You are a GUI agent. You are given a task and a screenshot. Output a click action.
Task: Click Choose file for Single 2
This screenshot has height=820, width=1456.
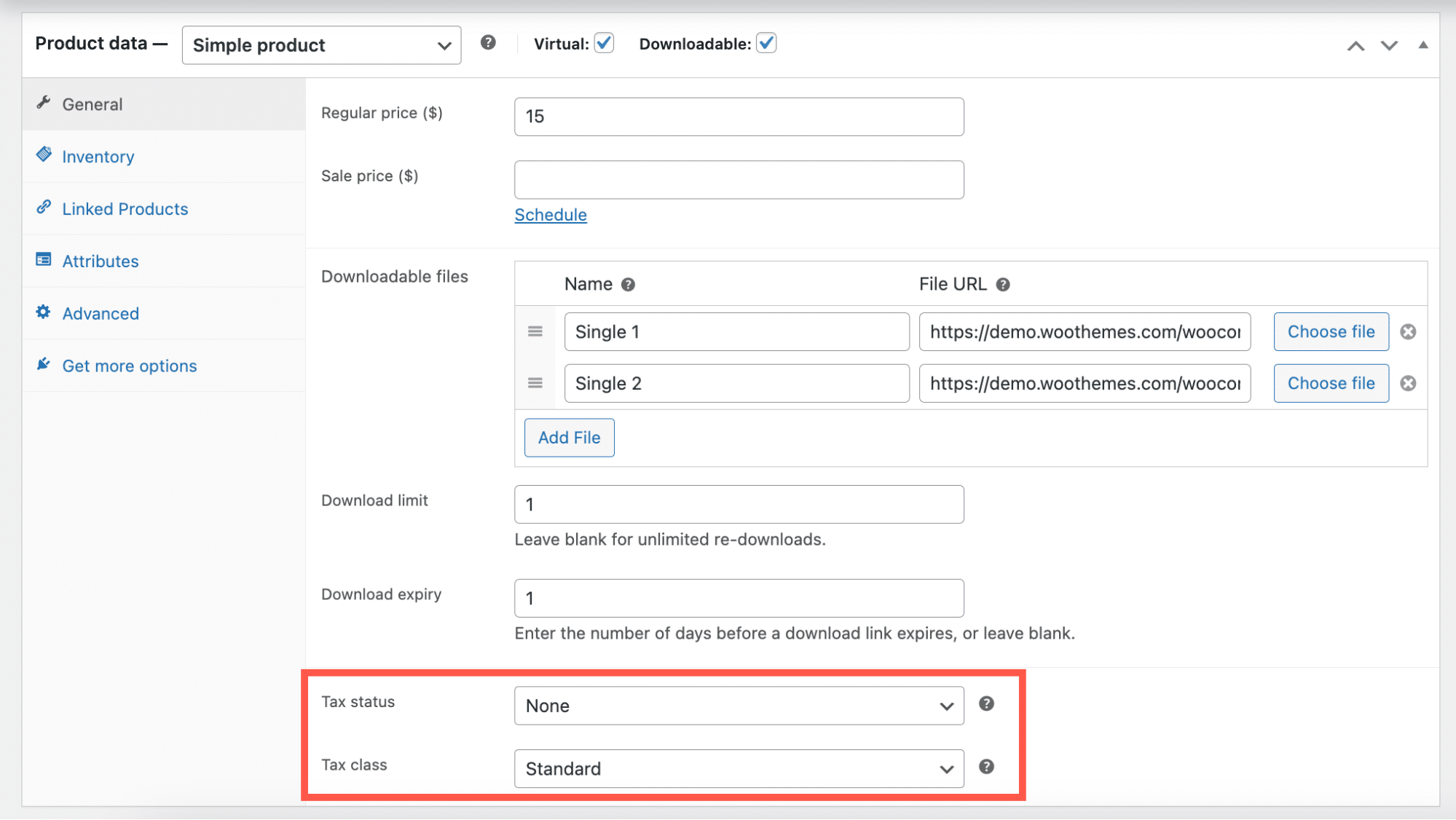(1331, 383)
